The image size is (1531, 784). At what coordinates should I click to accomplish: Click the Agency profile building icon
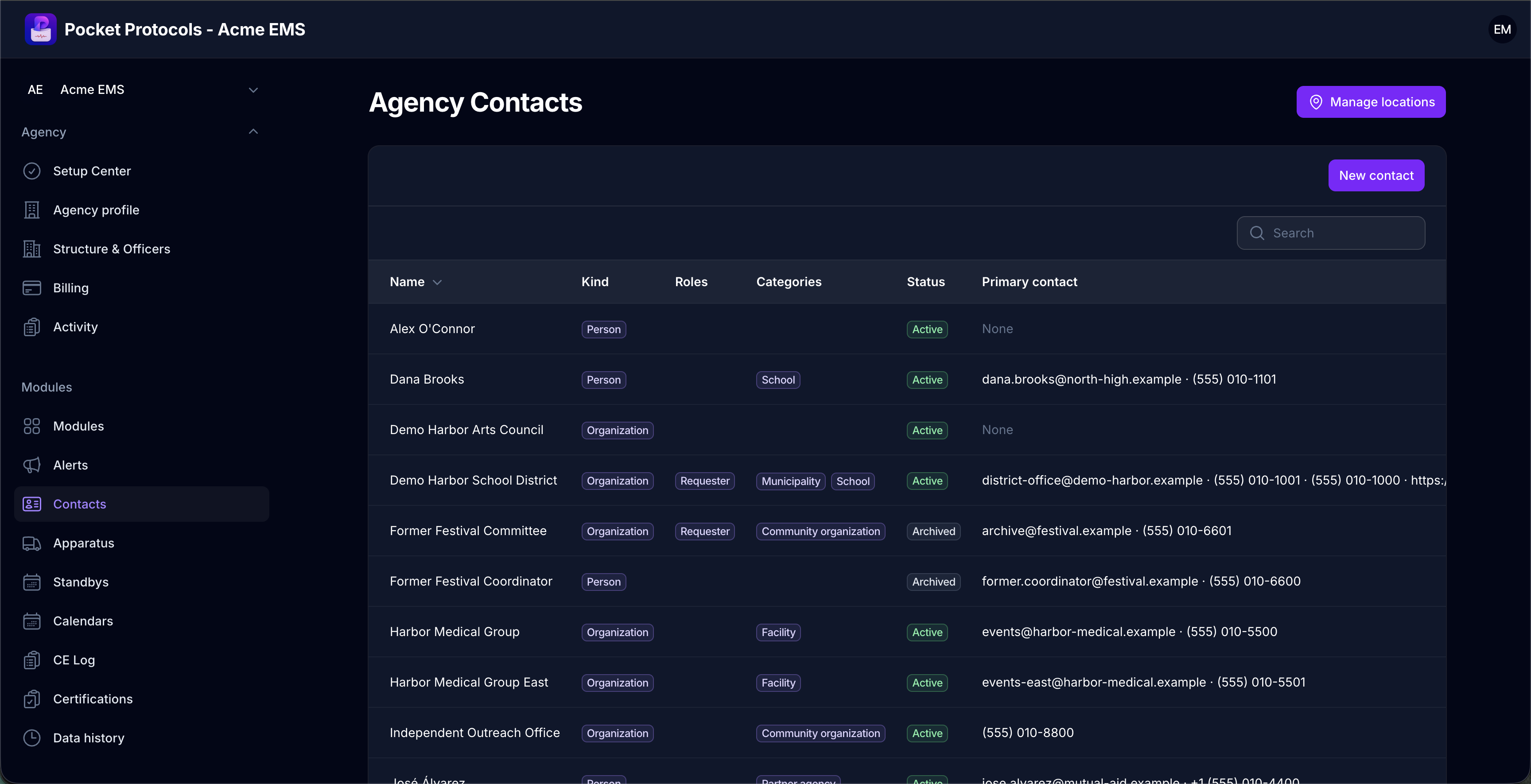[x=31, y=210]
